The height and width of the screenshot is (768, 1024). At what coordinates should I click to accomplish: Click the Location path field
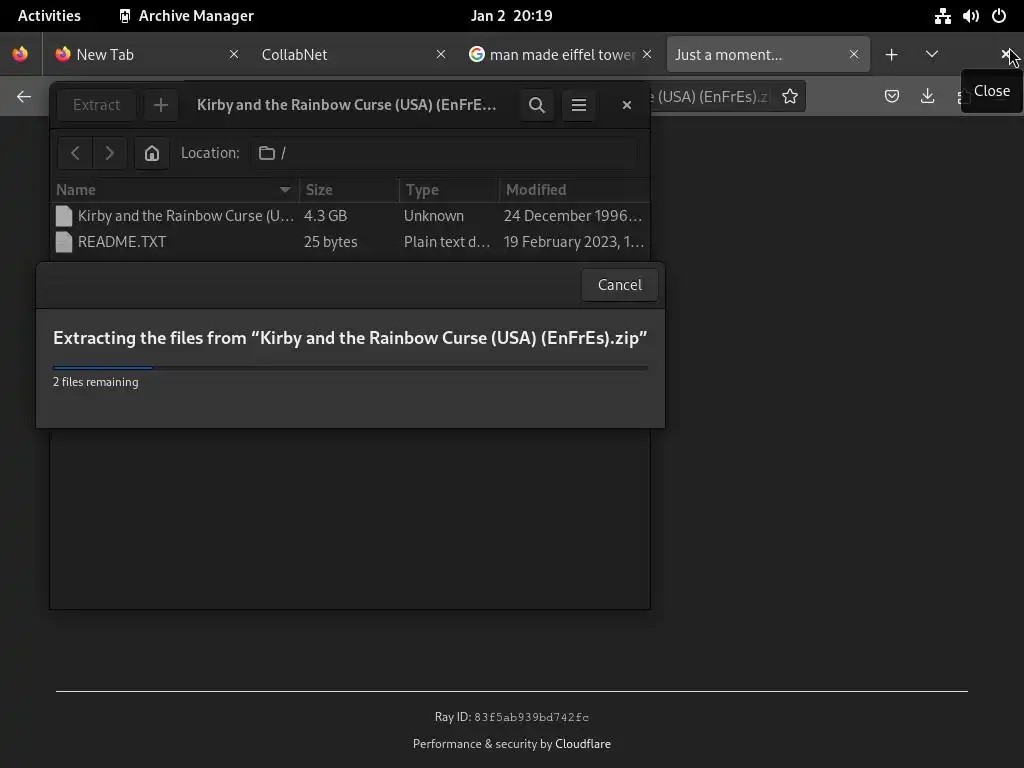point(444,153)
